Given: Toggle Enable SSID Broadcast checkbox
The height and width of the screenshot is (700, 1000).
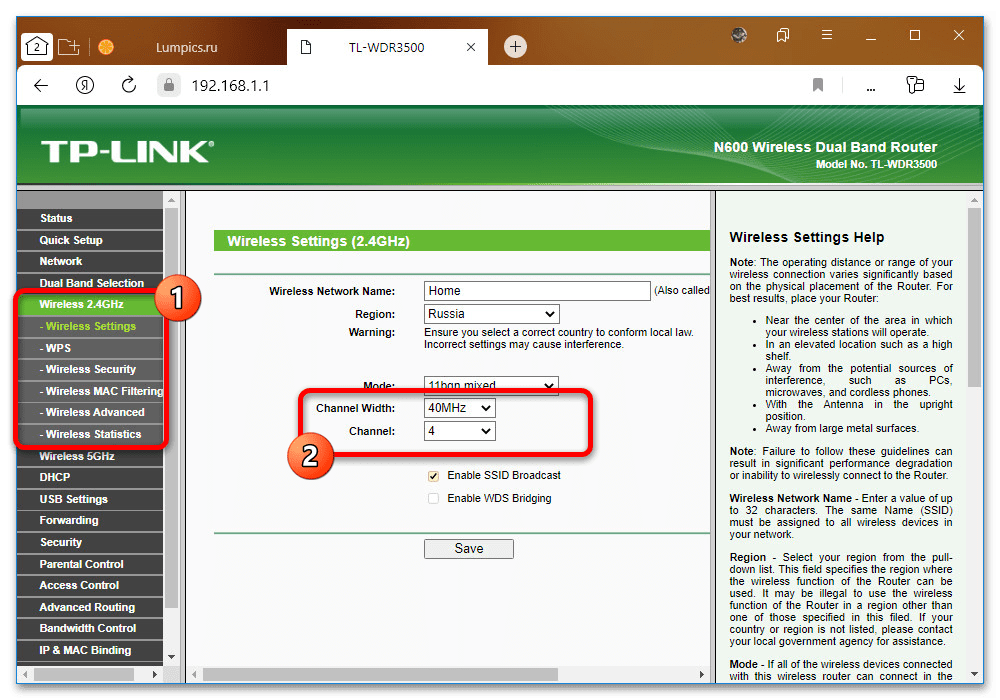Looking at the screenshot, I should click(433, 476).
